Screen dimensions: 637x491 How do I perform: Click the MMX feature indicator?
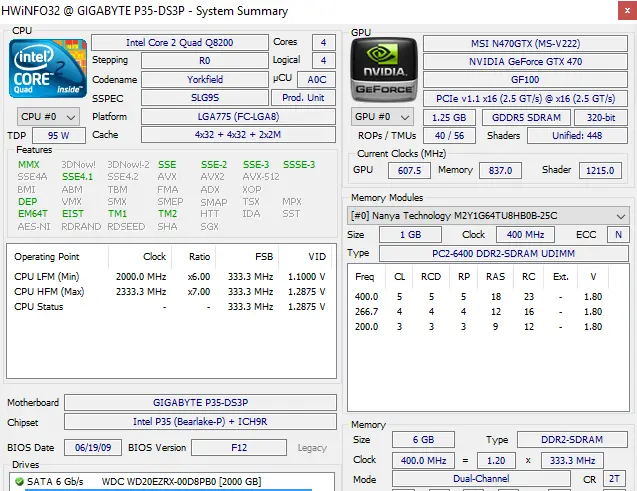[29, 165]
